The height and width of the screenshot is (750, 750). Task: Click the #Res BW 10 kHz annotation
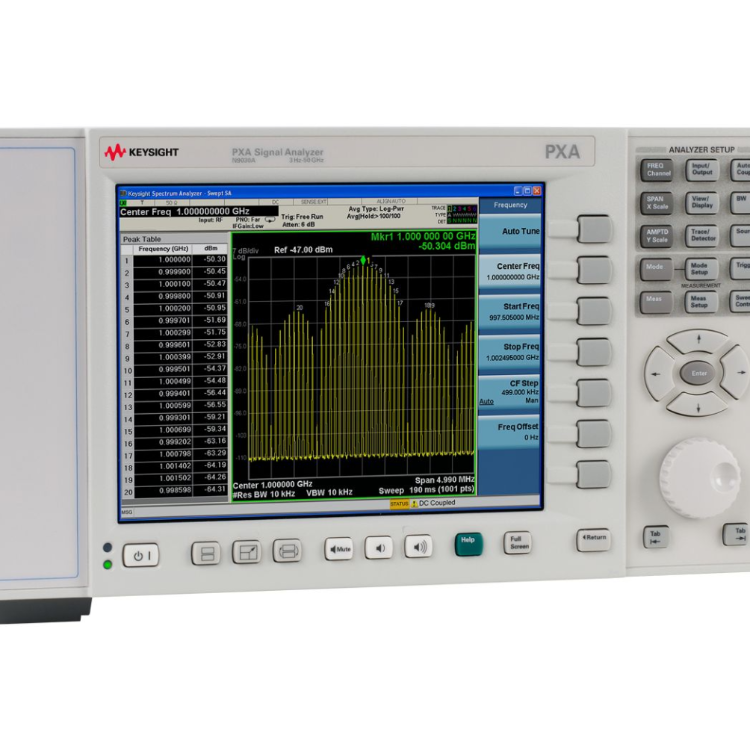pos(264,494)
